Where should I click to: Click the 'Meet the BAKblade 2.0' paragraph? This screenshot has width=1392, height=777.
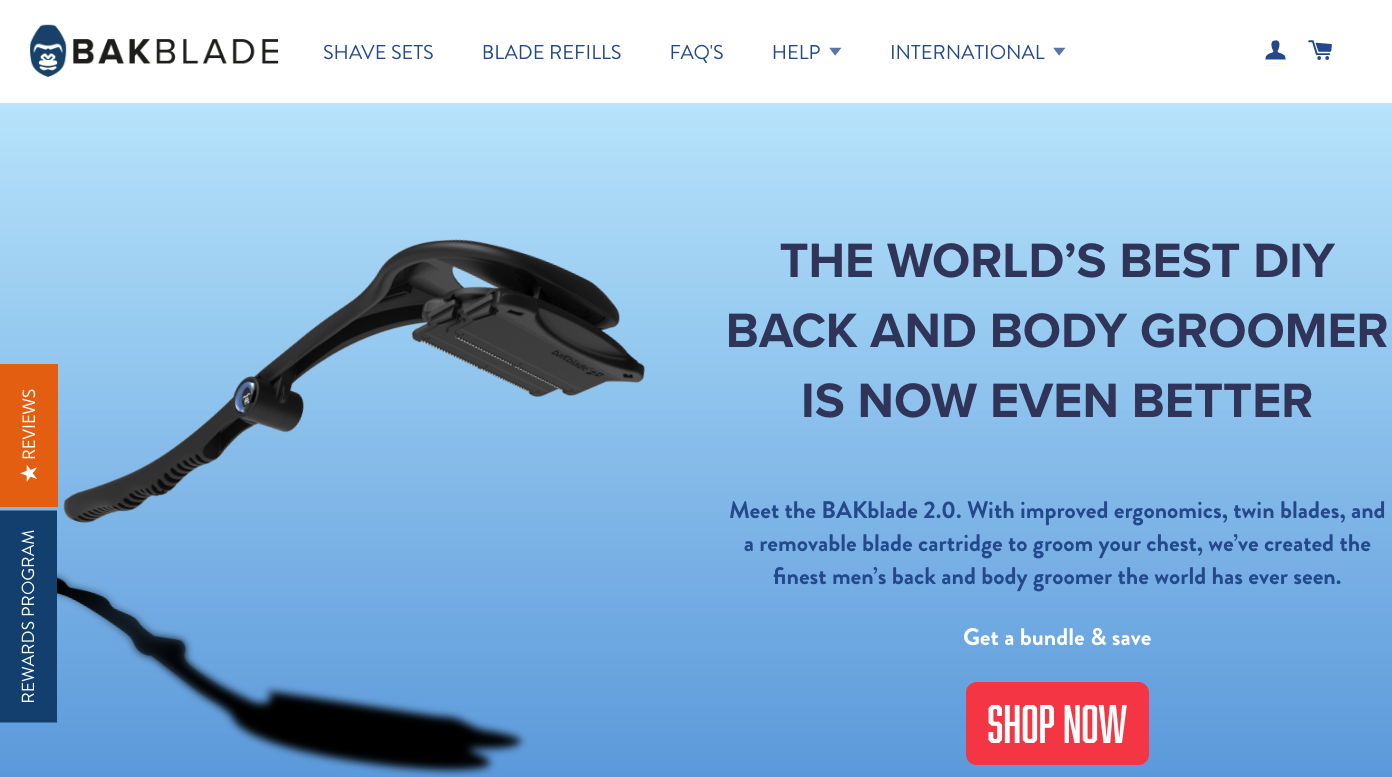coord(1057,544)
